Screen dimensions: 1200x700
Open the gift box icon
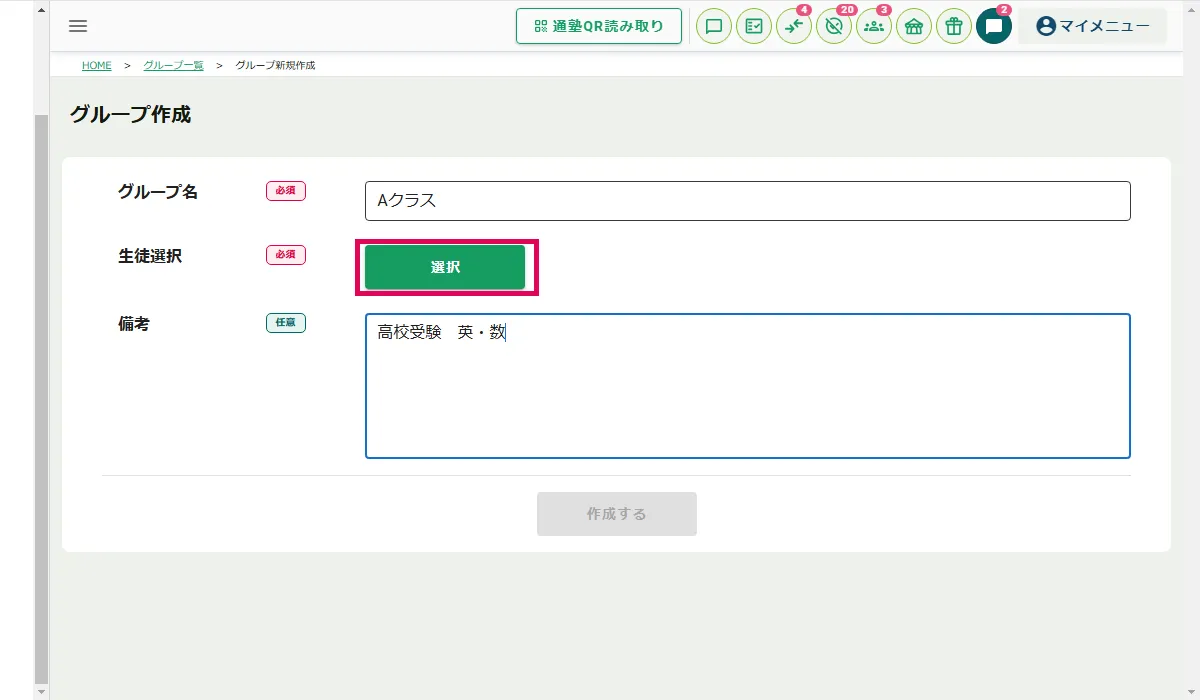954,27
